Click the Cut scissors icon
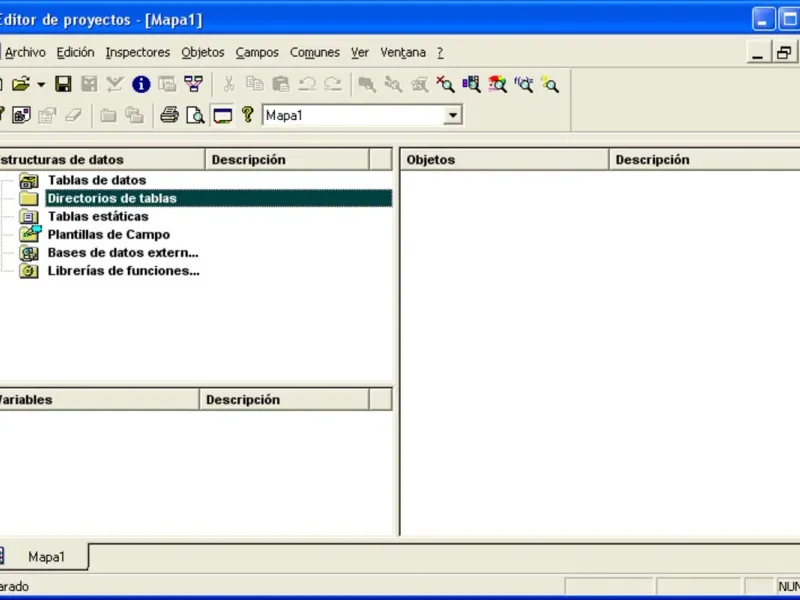This screenshot has width=800, height=600. pos(229,84)
